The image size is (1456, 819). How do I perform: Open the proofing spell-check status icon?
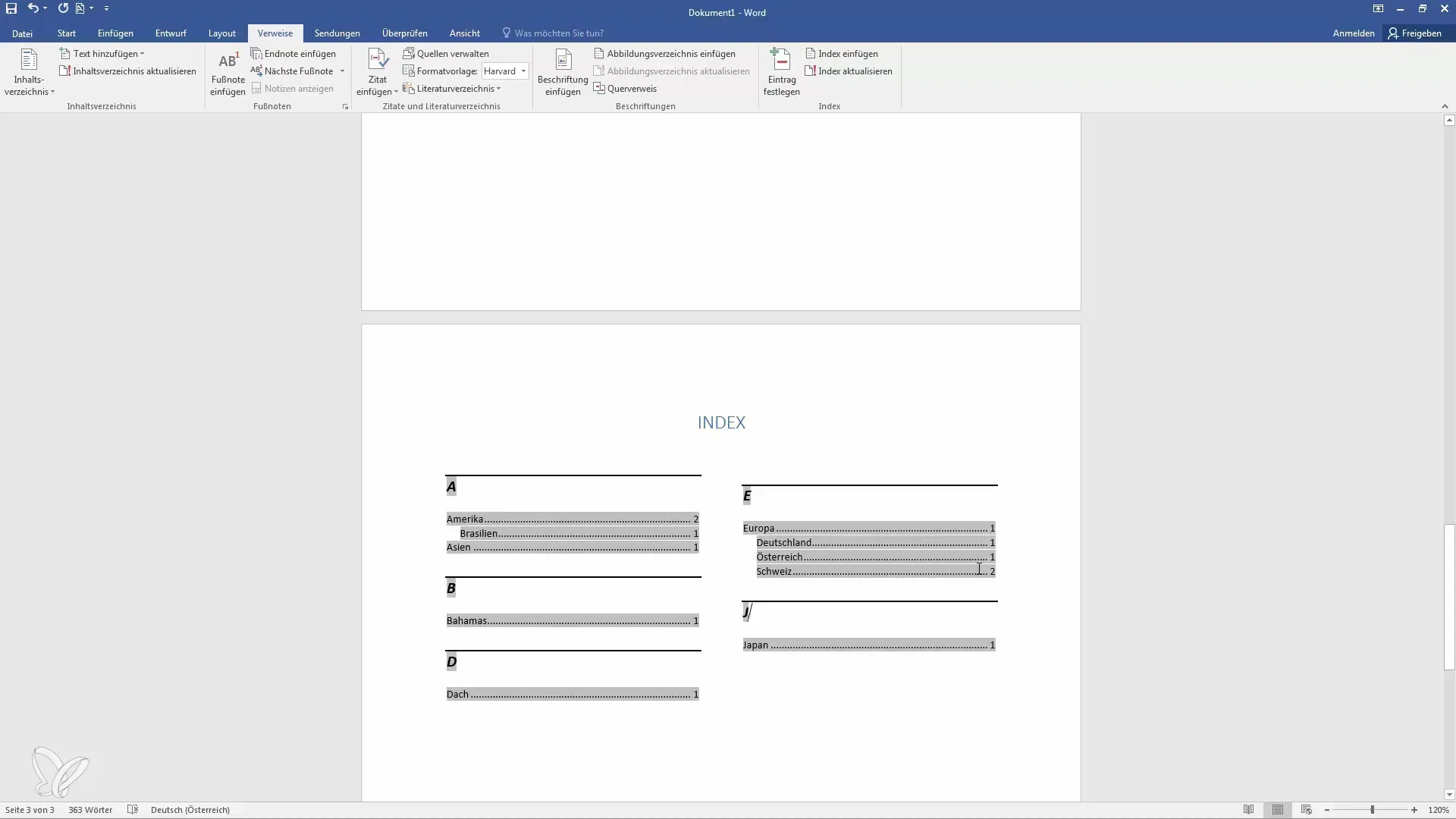[133, 810]
